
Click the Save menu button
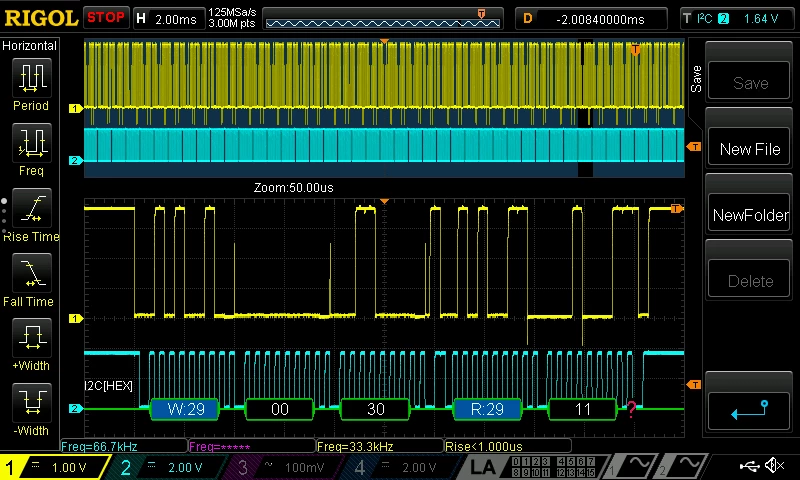click(x=749, y=82)
